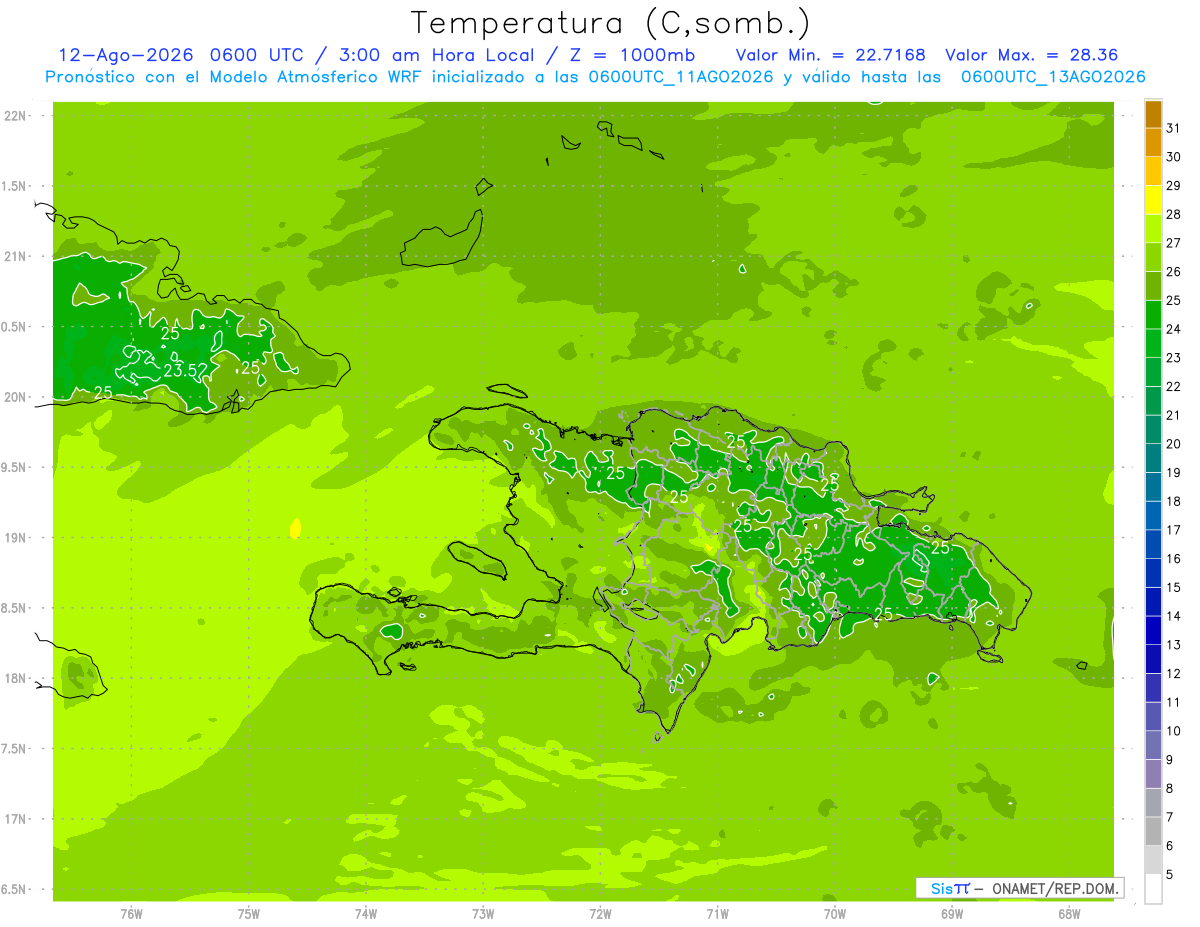
Task: Click the small yellow hot spot west of Haiti
Action: click(x=295, y=528)
